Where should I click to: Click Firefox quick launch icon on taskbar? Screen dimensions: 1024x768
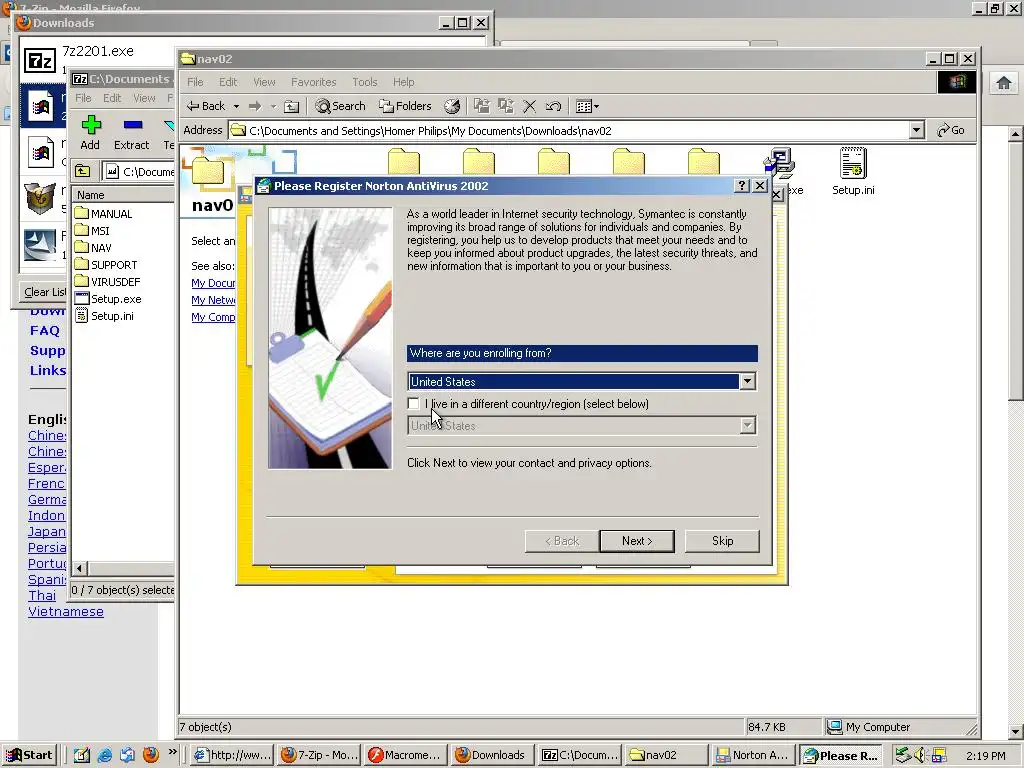point(150,755)
